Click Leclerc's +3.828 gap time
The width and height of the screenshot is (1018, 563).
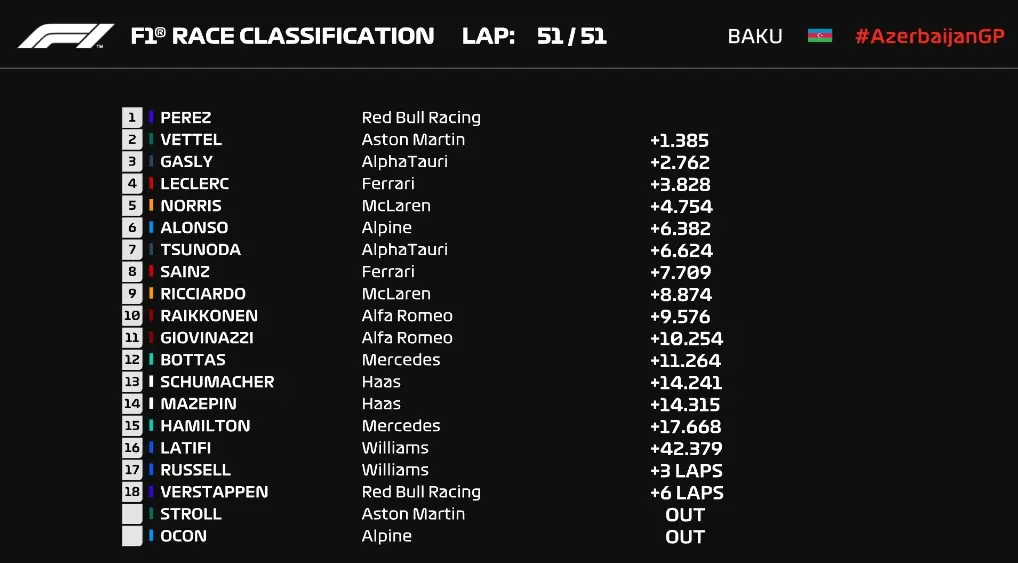coord(680,184)
